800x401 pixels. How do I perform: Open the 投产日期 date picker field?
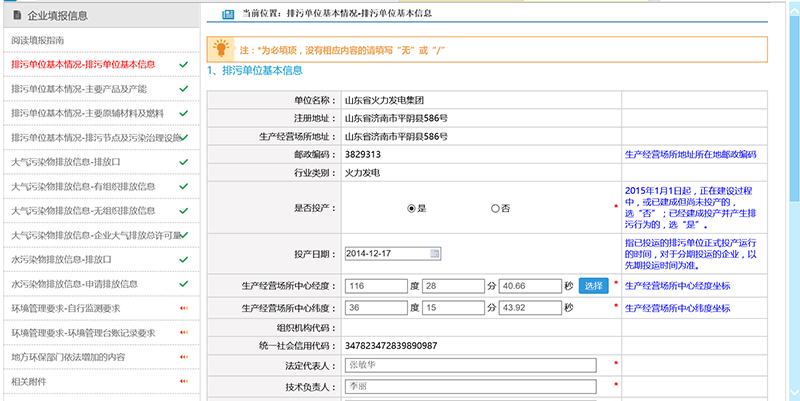386,253
